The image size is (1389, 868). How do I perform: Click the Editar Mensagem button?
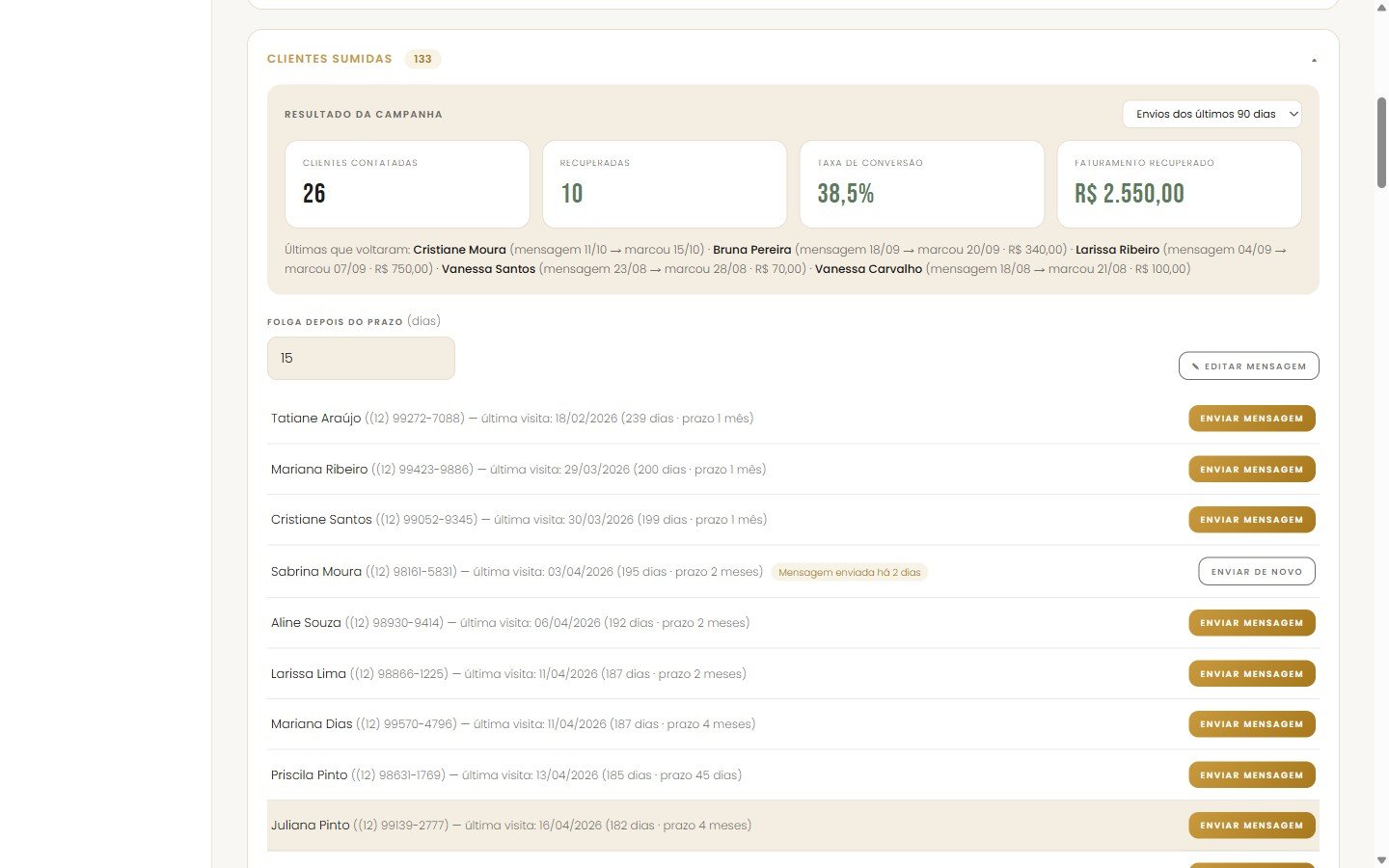click(x=1248, y=366)
